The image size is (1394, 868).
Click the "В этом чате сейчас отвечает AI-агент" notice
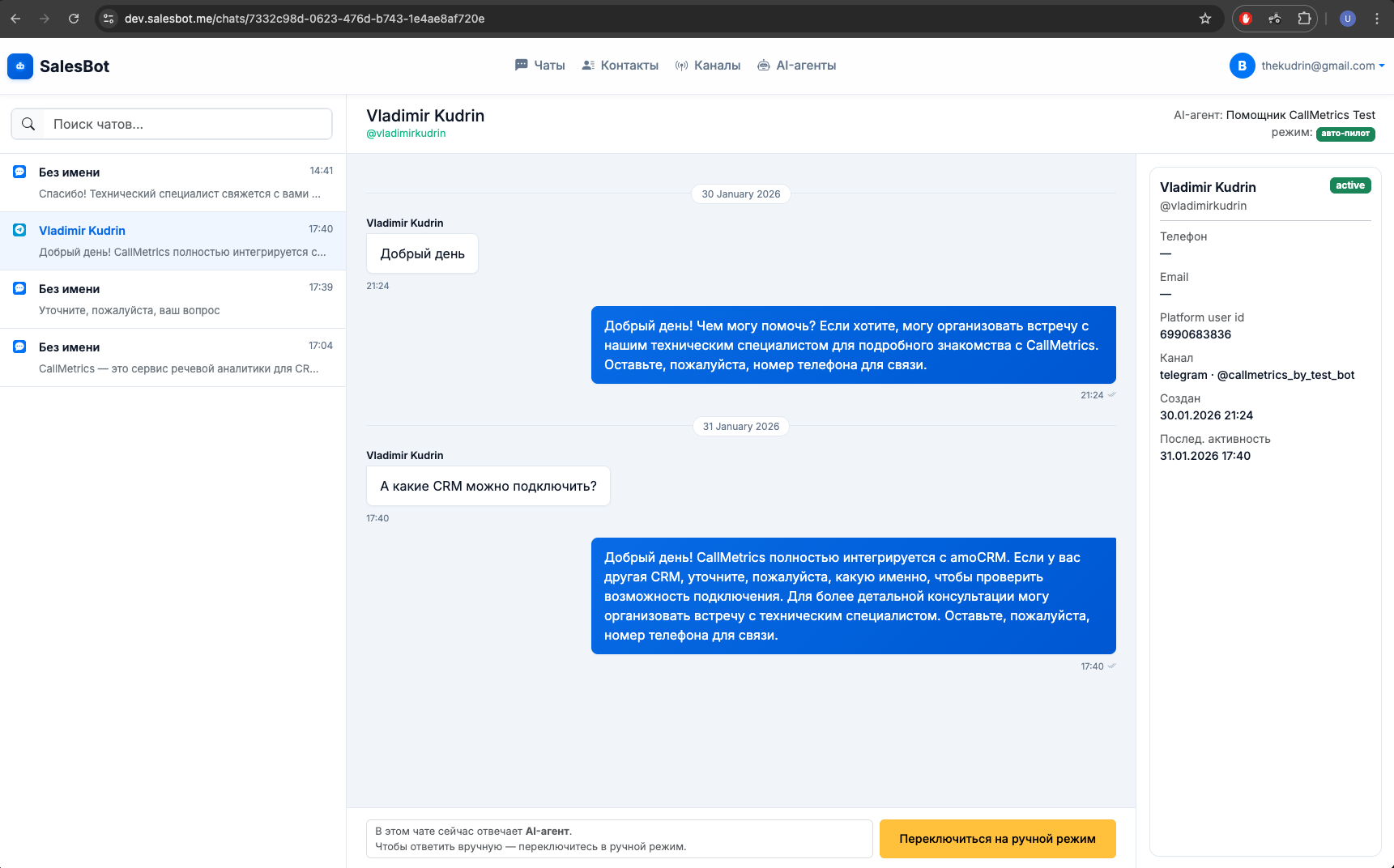click(620, 839)
